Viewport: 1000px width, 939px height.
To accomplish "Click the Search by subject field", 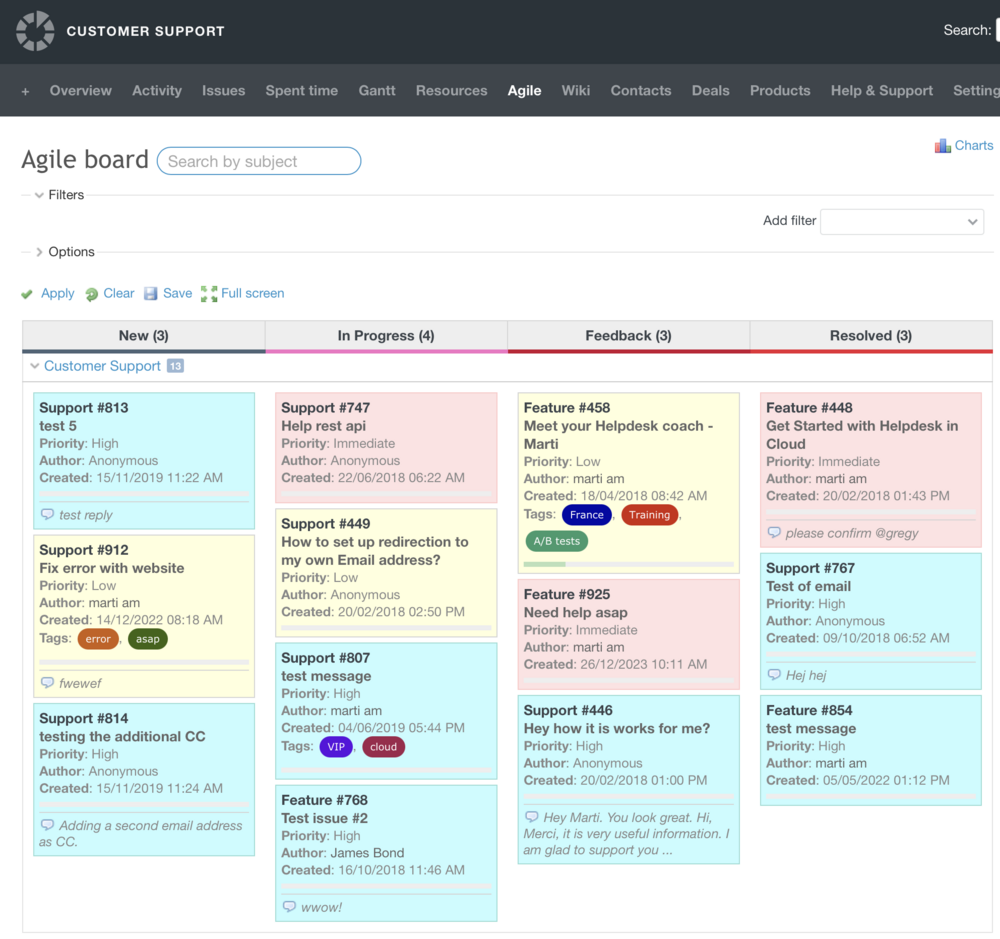I will pos(258,160).
